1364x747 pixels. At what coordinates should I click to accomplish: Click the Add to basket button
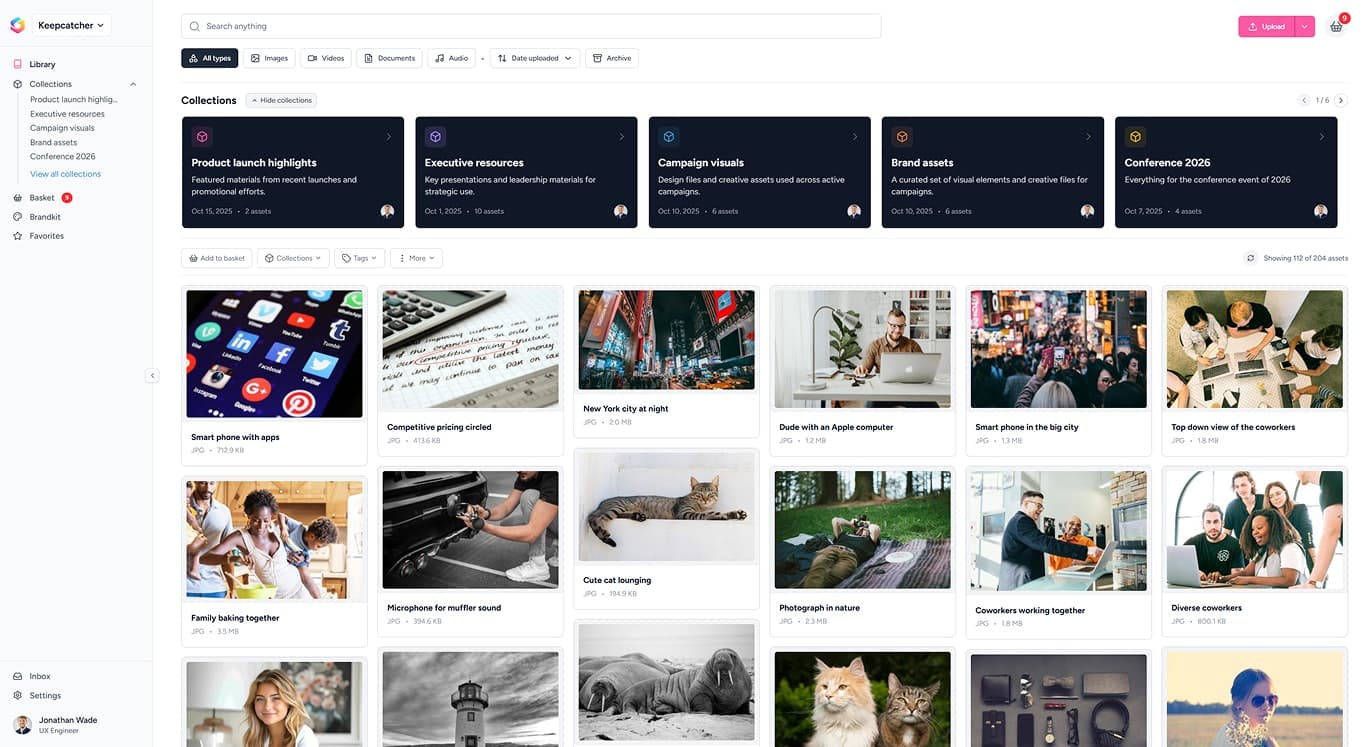216,258
